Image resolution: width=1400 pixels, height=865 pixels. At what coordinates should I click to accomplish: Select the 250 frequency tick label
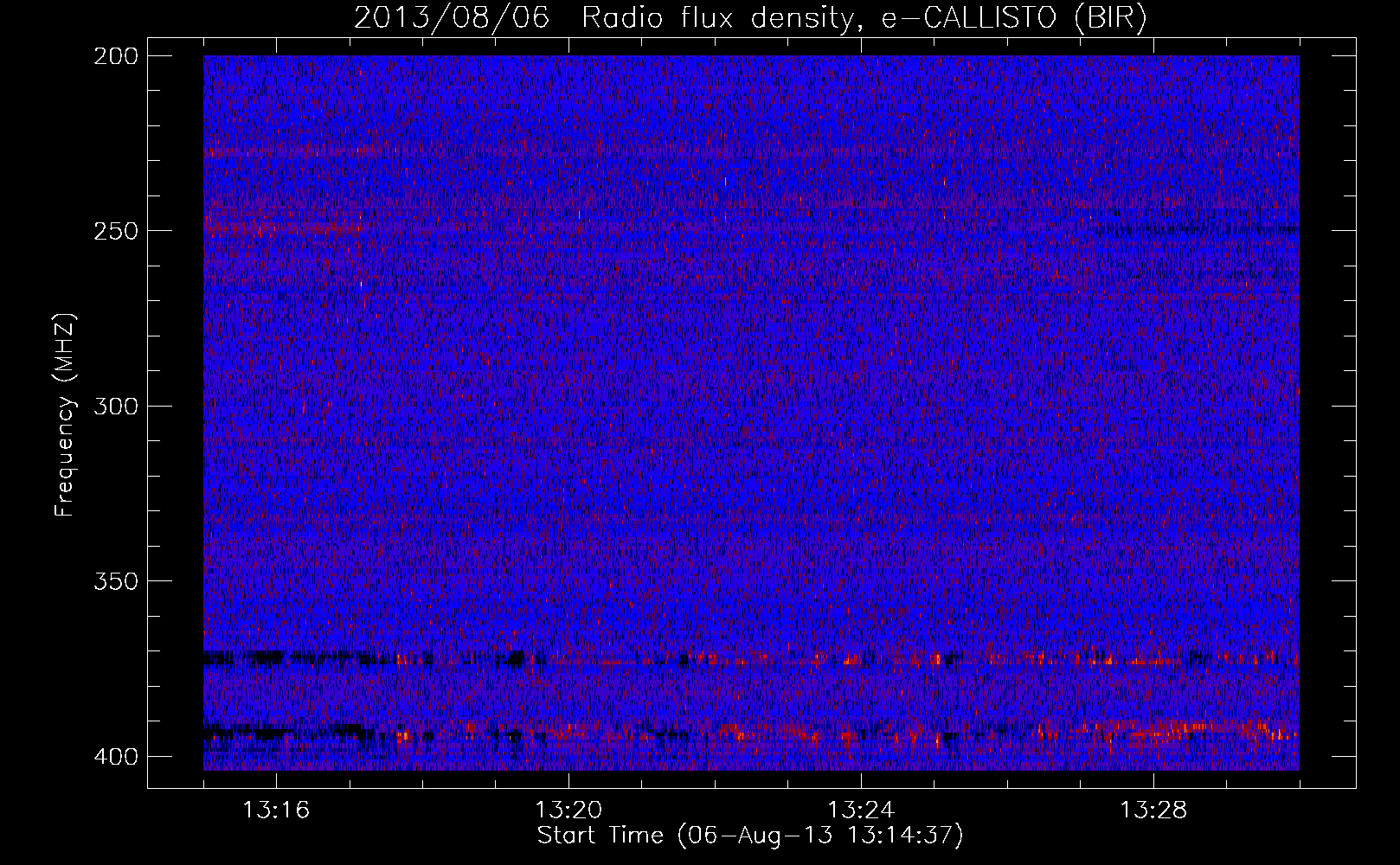[115, 231]
